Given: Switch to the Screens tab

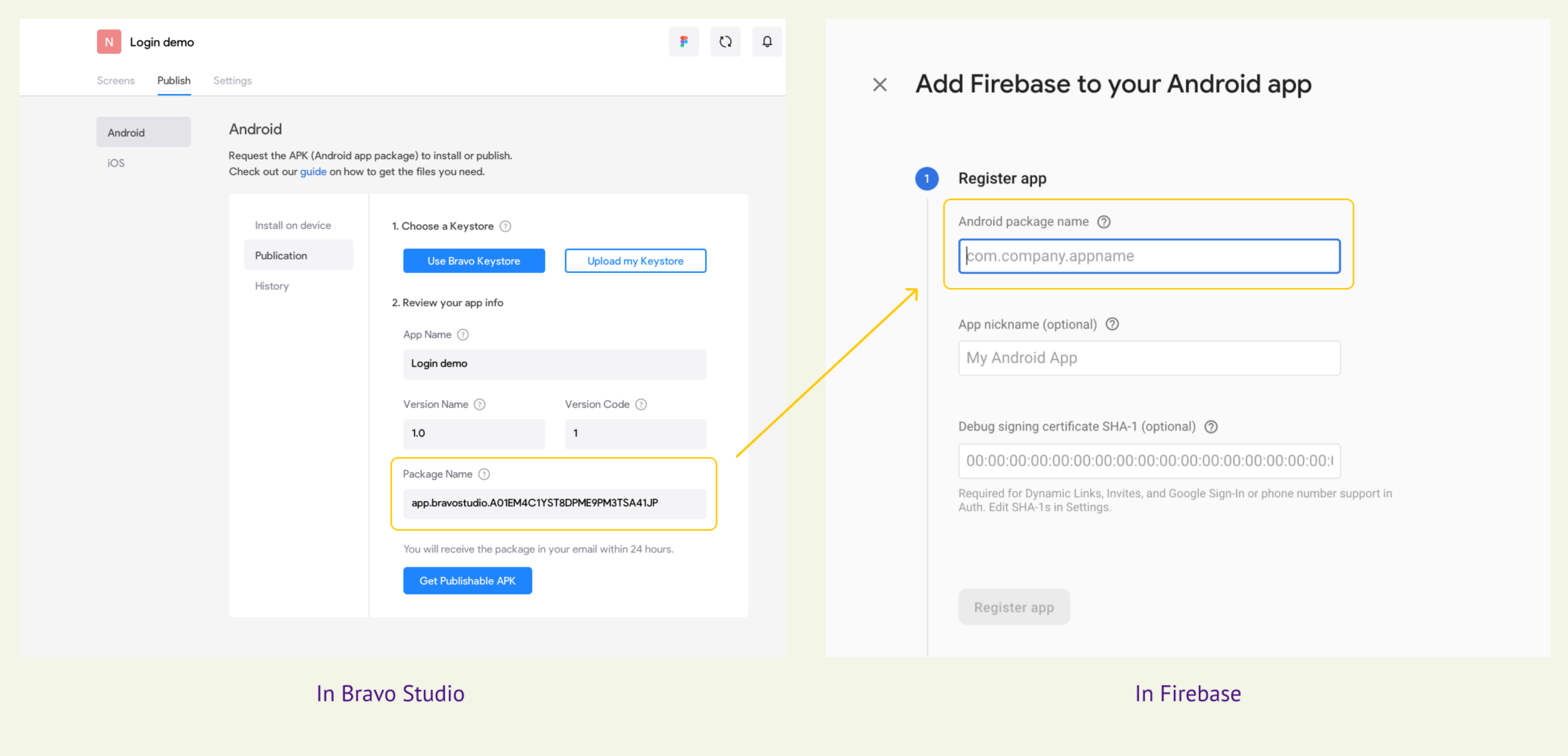Looking at the screenshot, I should click(x=116, y=80).
